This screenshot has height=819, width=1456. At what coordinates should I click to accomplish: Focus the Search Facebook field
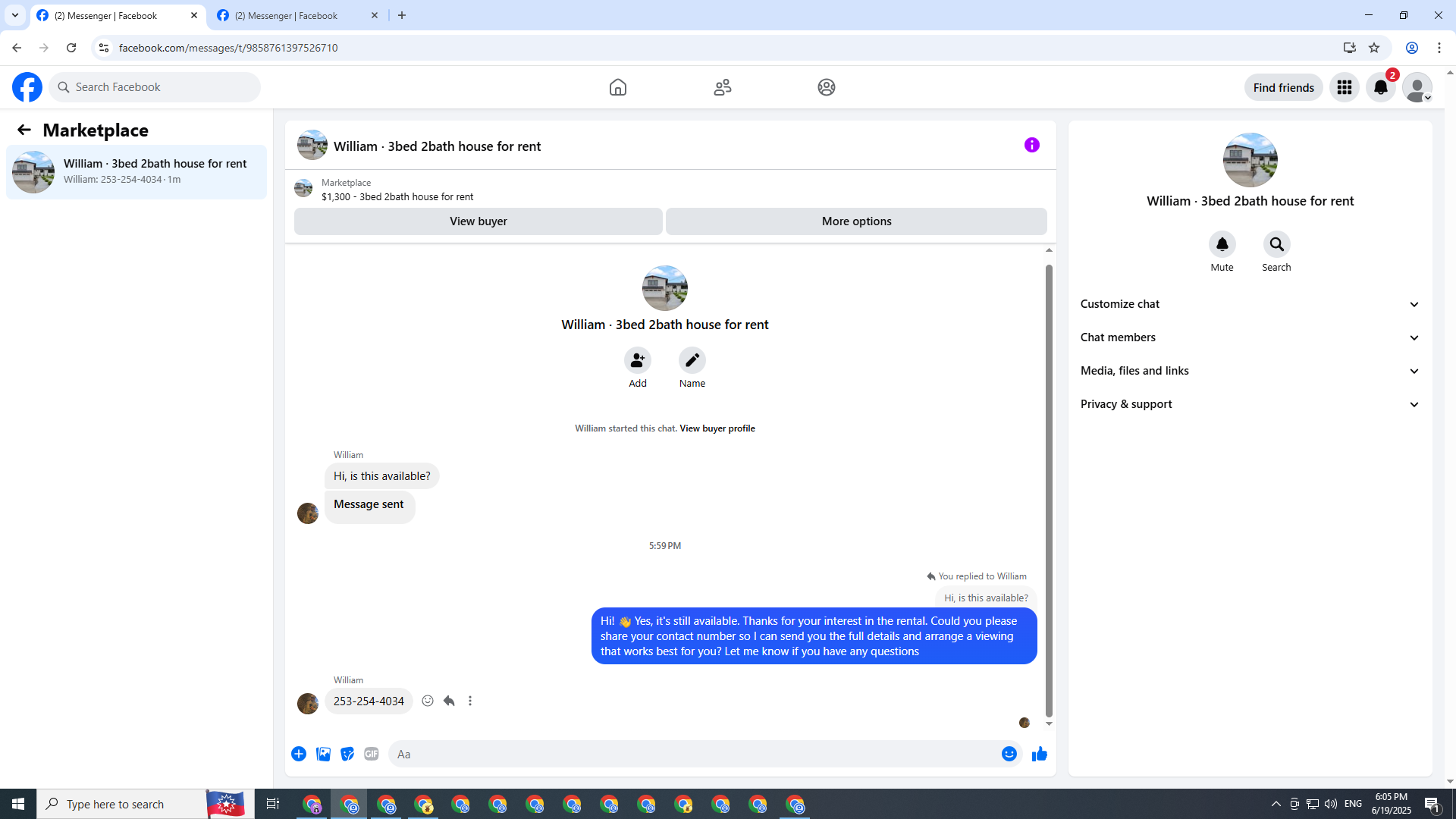click(x=155, y=87)
